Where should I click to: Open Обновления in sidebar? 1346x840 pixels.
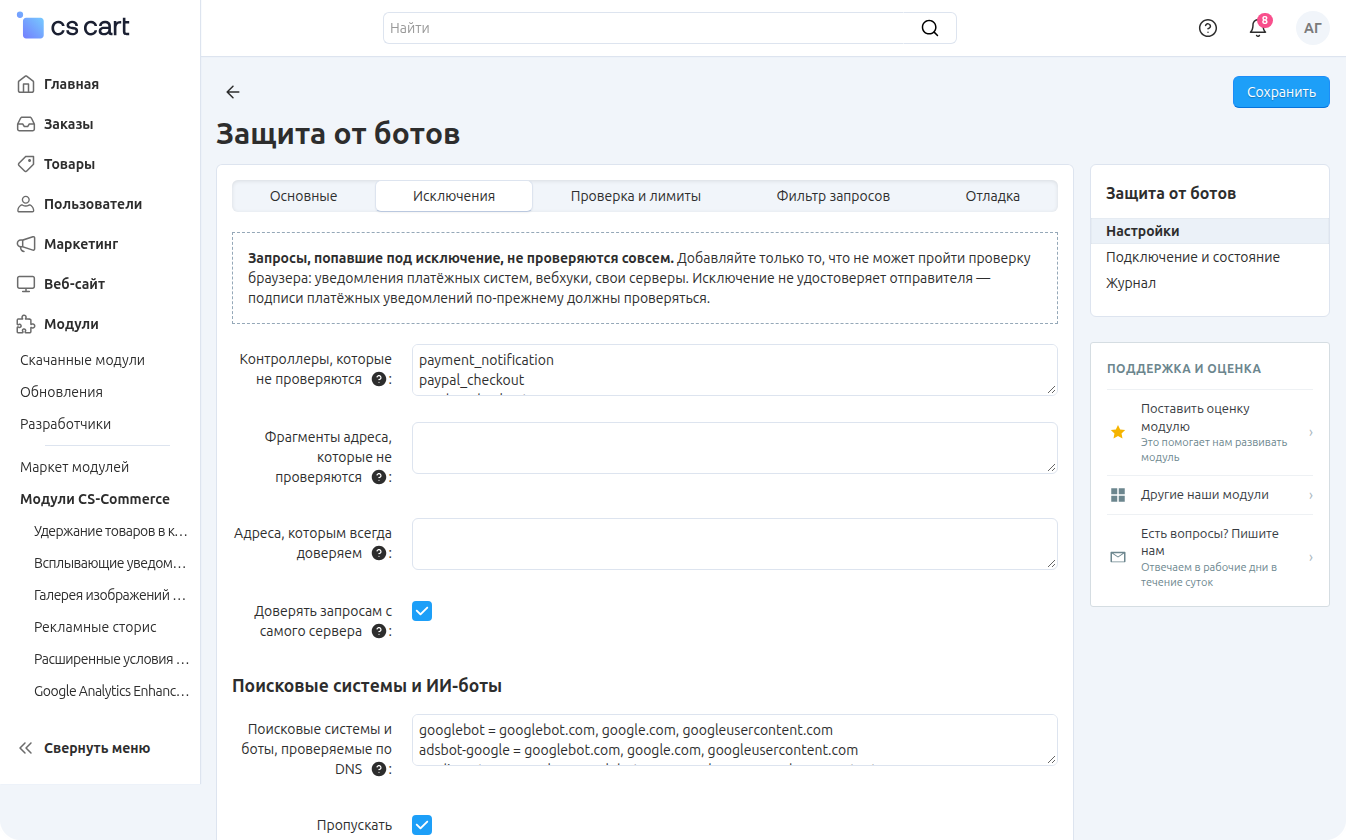62,392
